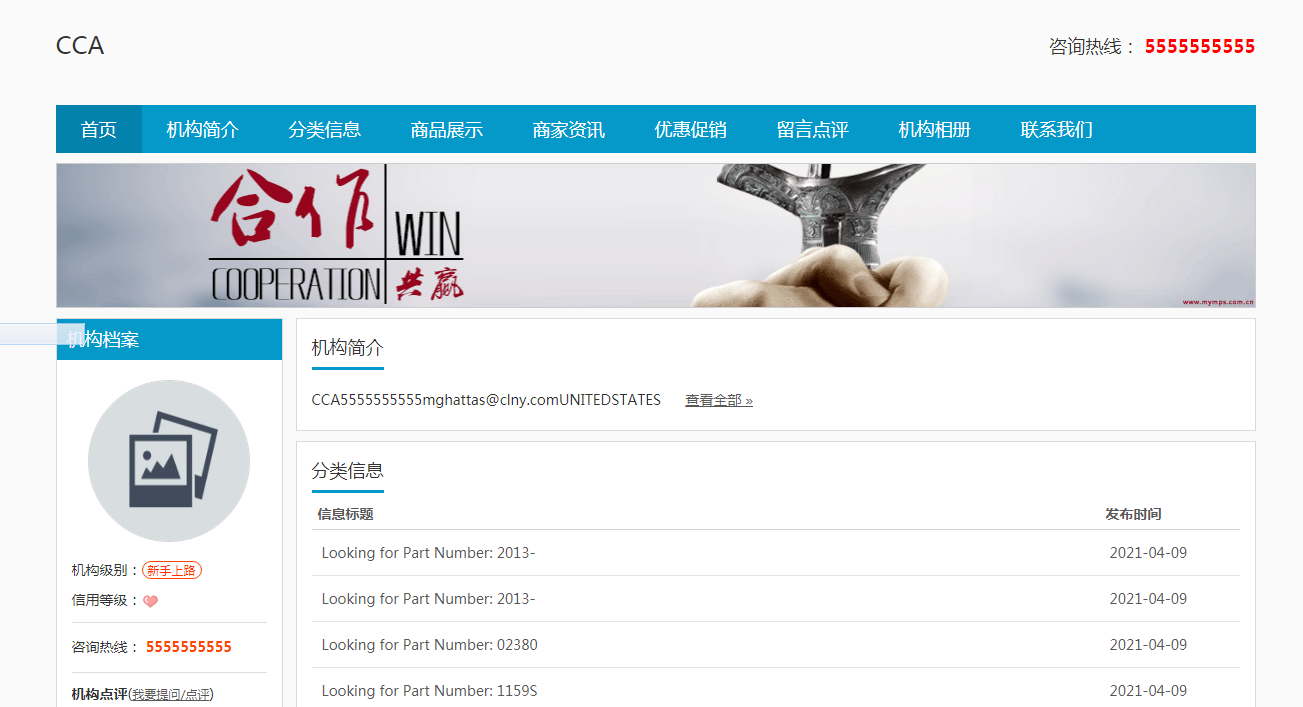Image resolution: width=1303 pixels, height=707 pixels.
Task: Open the 商家资讯 page
Action: 568,130
